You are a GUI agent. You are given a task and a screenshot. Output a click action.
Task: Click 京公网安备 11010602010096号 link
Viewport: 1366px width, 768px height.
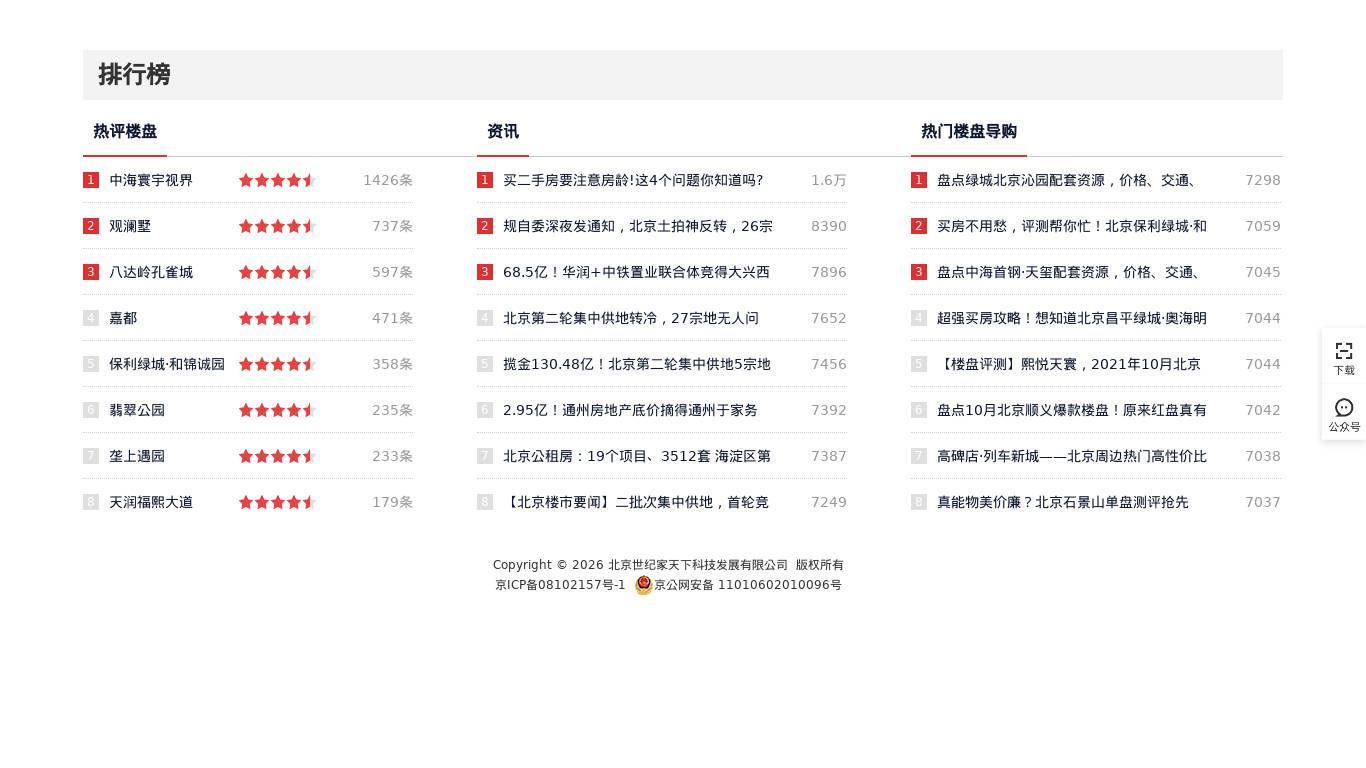click(747, 585)
